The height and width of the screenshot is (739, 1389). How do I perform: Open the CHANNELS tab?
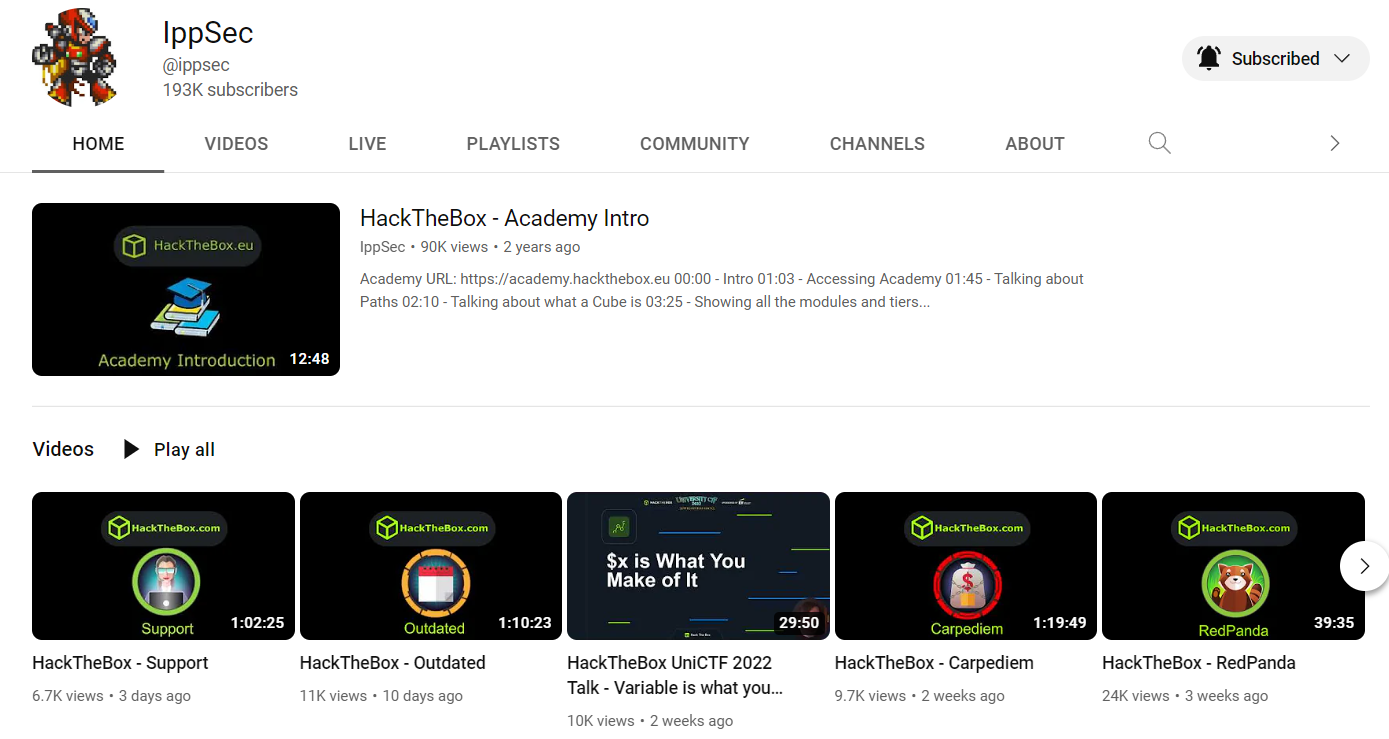coord(877,144)
